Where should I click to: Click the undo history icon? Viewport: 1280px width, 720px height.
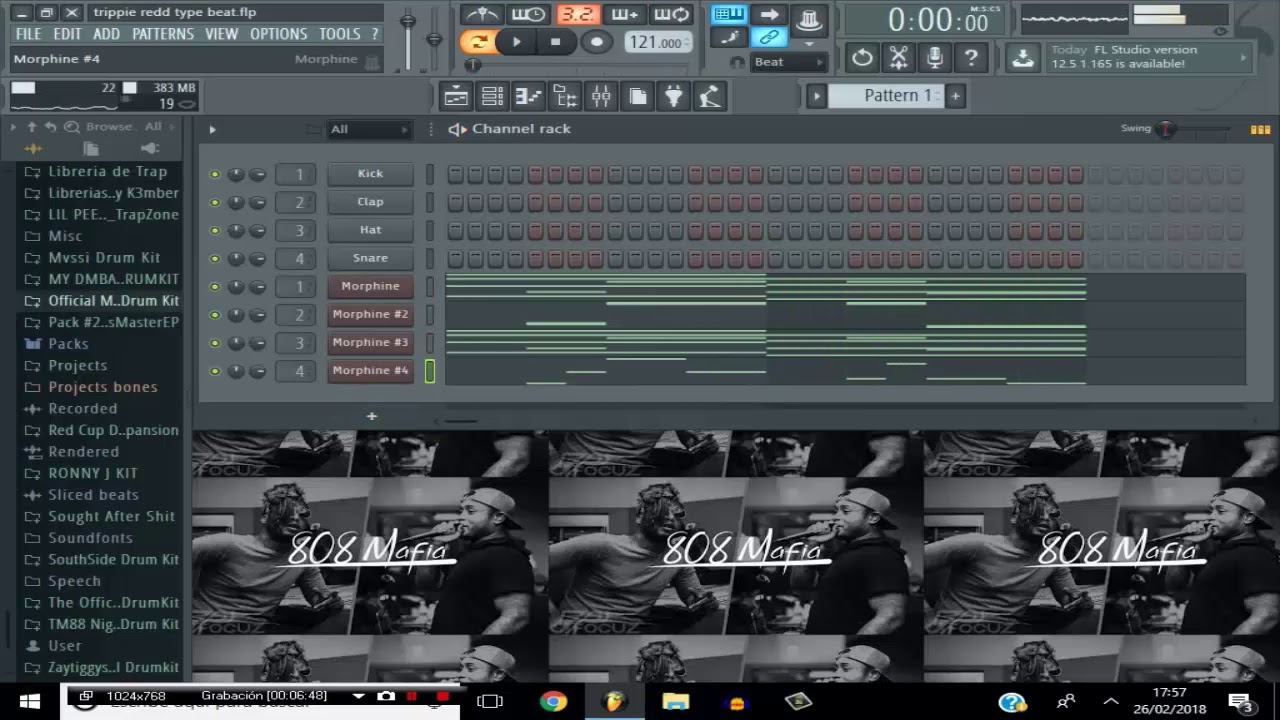tap(862, 58)
